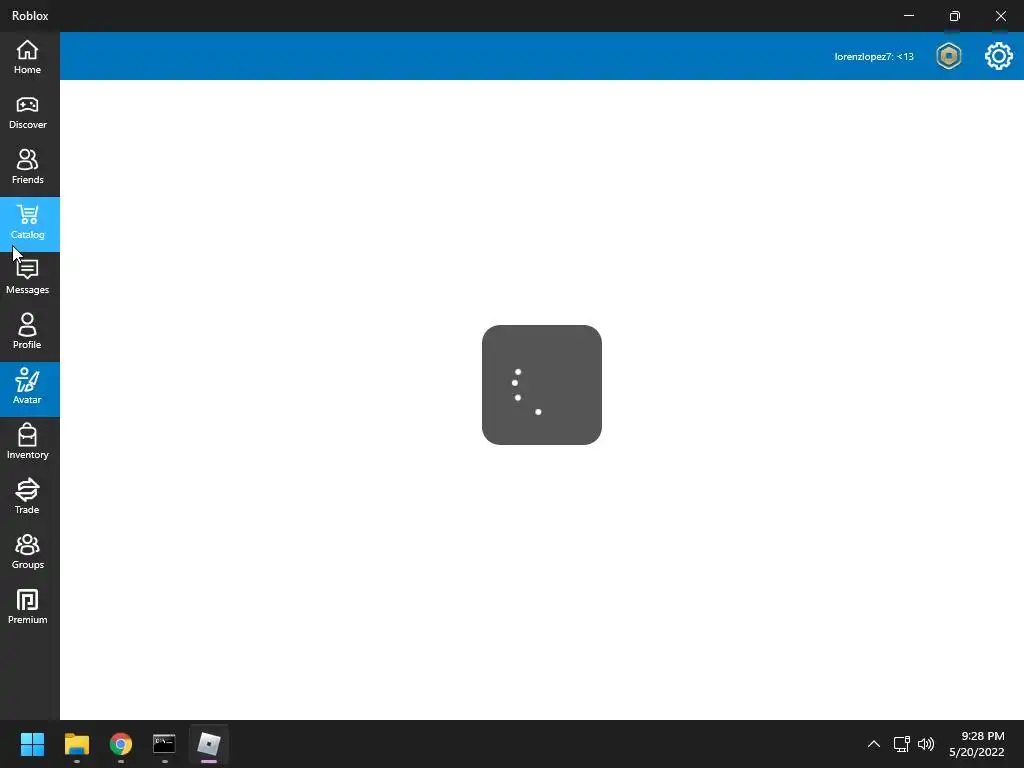Open the volume control in system tray

click(926, 744)
